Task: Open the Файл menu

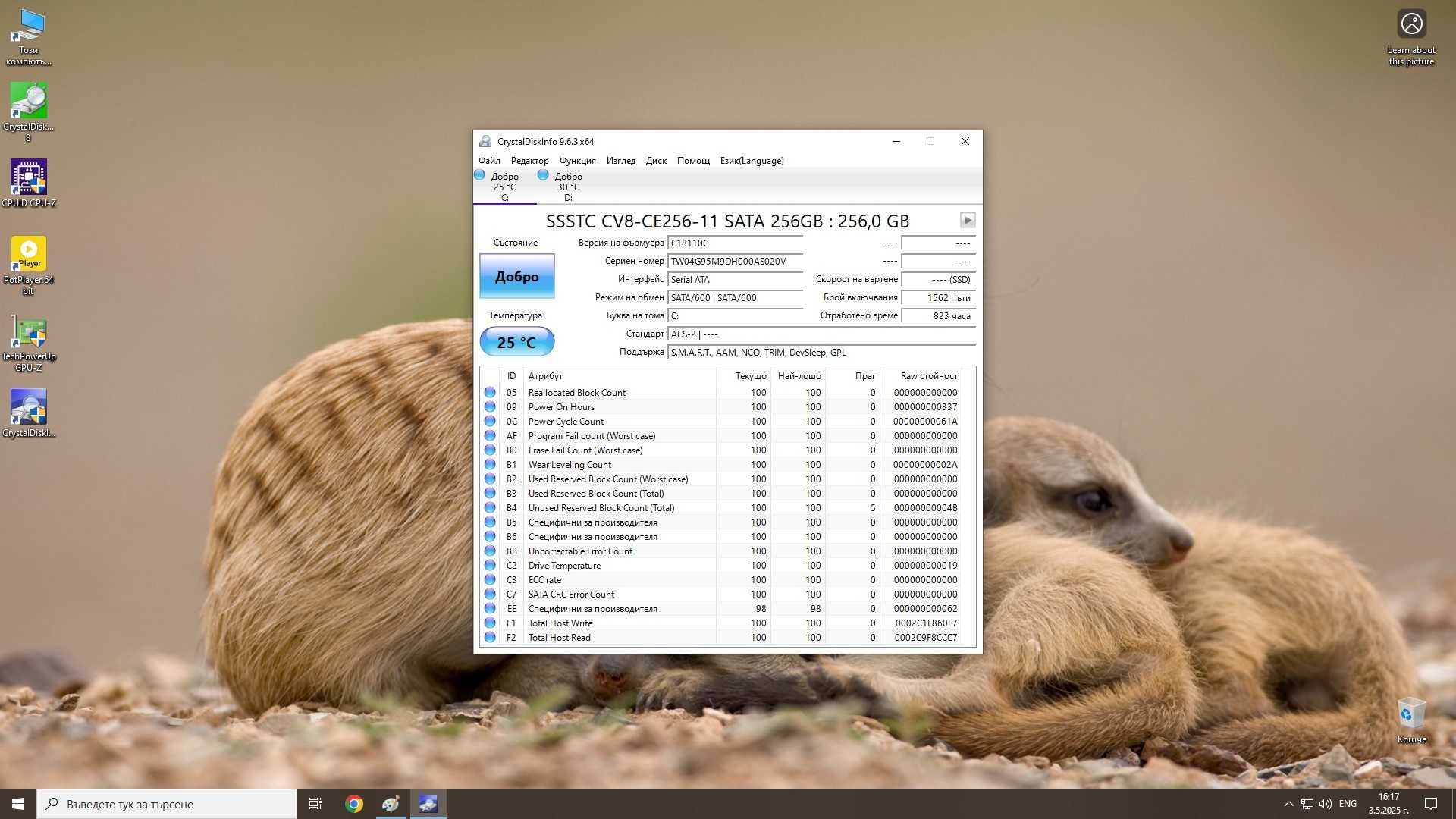Action: (x=489, y=161)
